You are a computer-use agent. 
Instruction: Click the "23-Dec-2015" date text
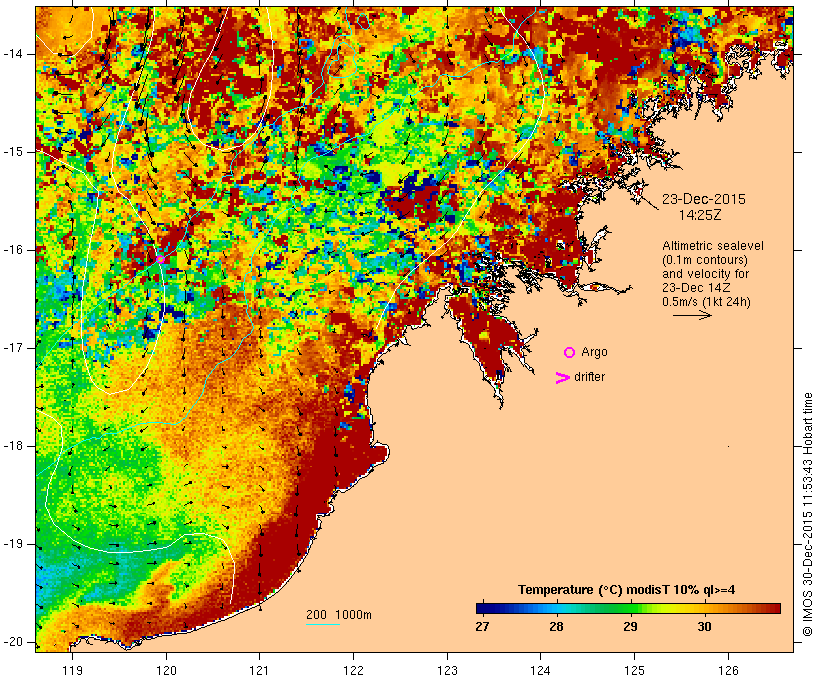pos(704,199)
